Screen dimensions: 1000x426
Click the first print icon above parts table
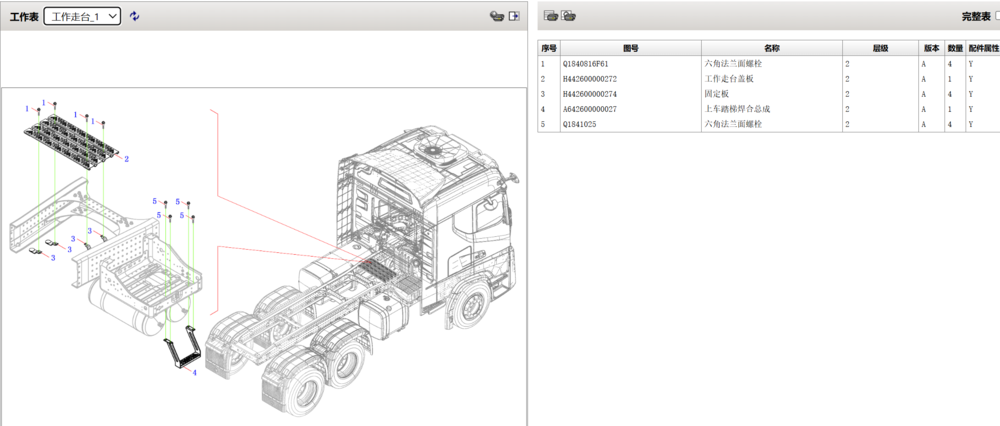550,16
